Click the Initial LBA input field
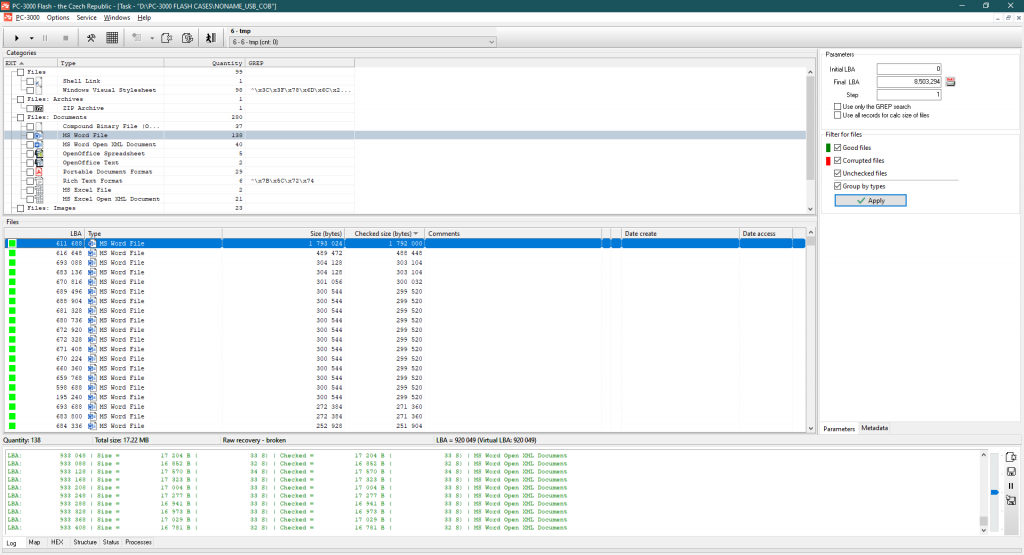 [x=909, y=68]
